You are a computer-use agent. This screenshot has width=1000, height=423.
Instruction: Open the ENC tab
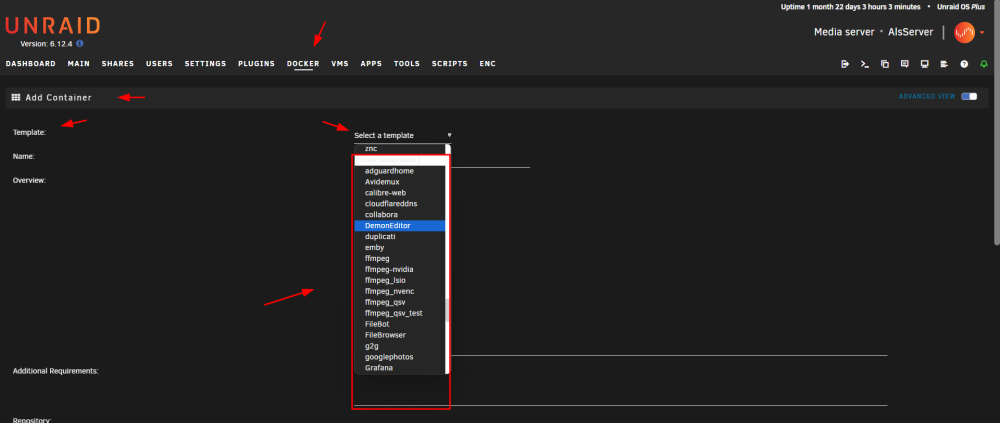pos(488,64)
